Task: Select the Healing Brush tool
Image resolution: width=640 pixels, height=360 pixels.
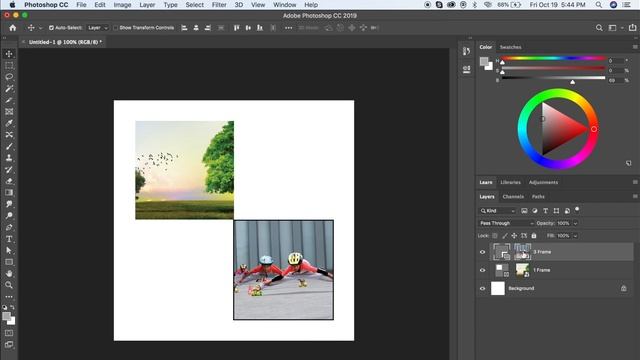Action: (x=9, y=135)
